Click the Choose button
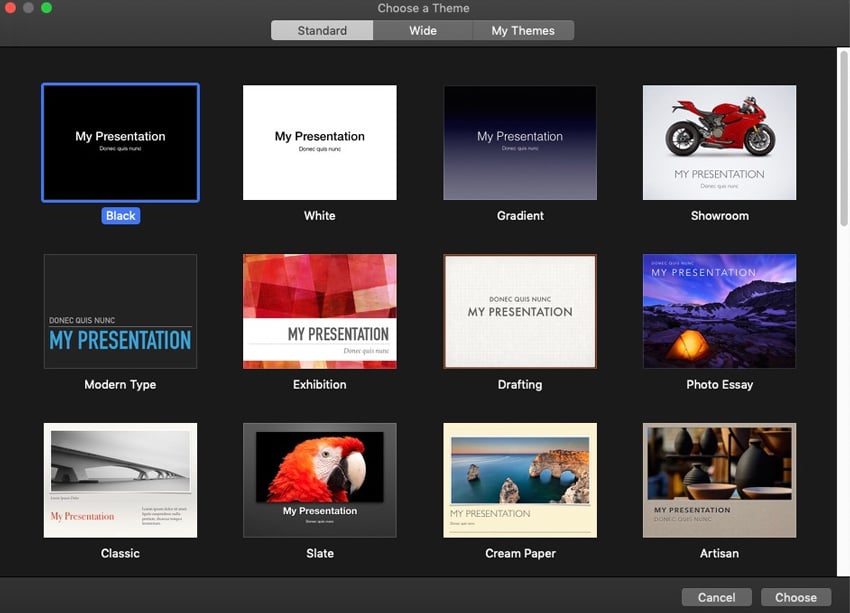This screenshot has height=613, width=850. click(795, 597)
